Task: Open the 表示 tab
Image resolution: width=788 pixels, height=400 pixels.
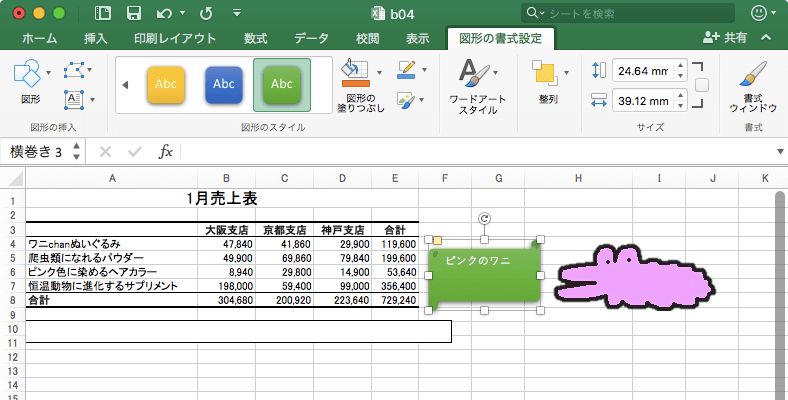Action: pos(418,38)
